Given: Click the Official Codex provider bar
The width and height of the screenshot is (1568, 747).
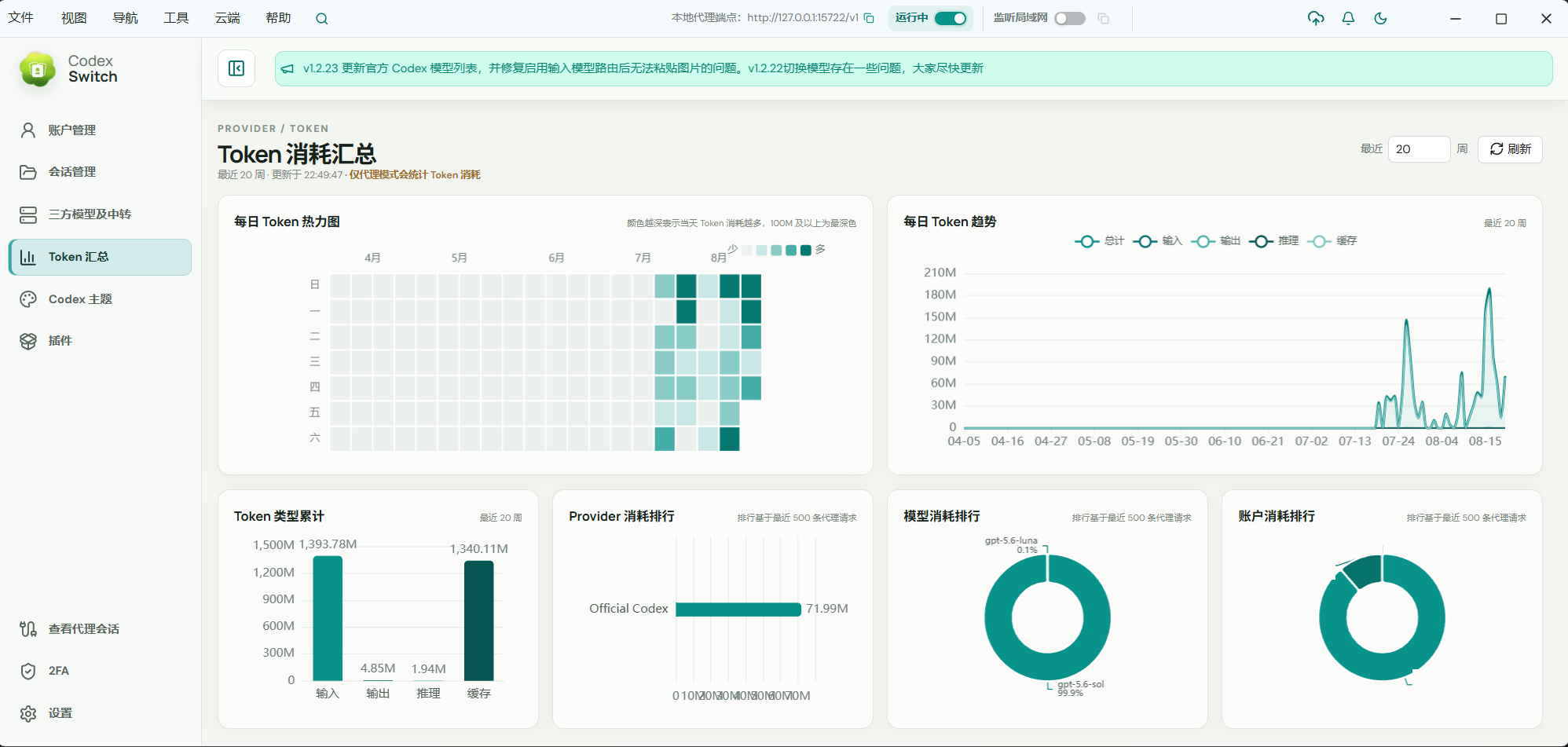Looking at the screenshot, I should [738, 610].
